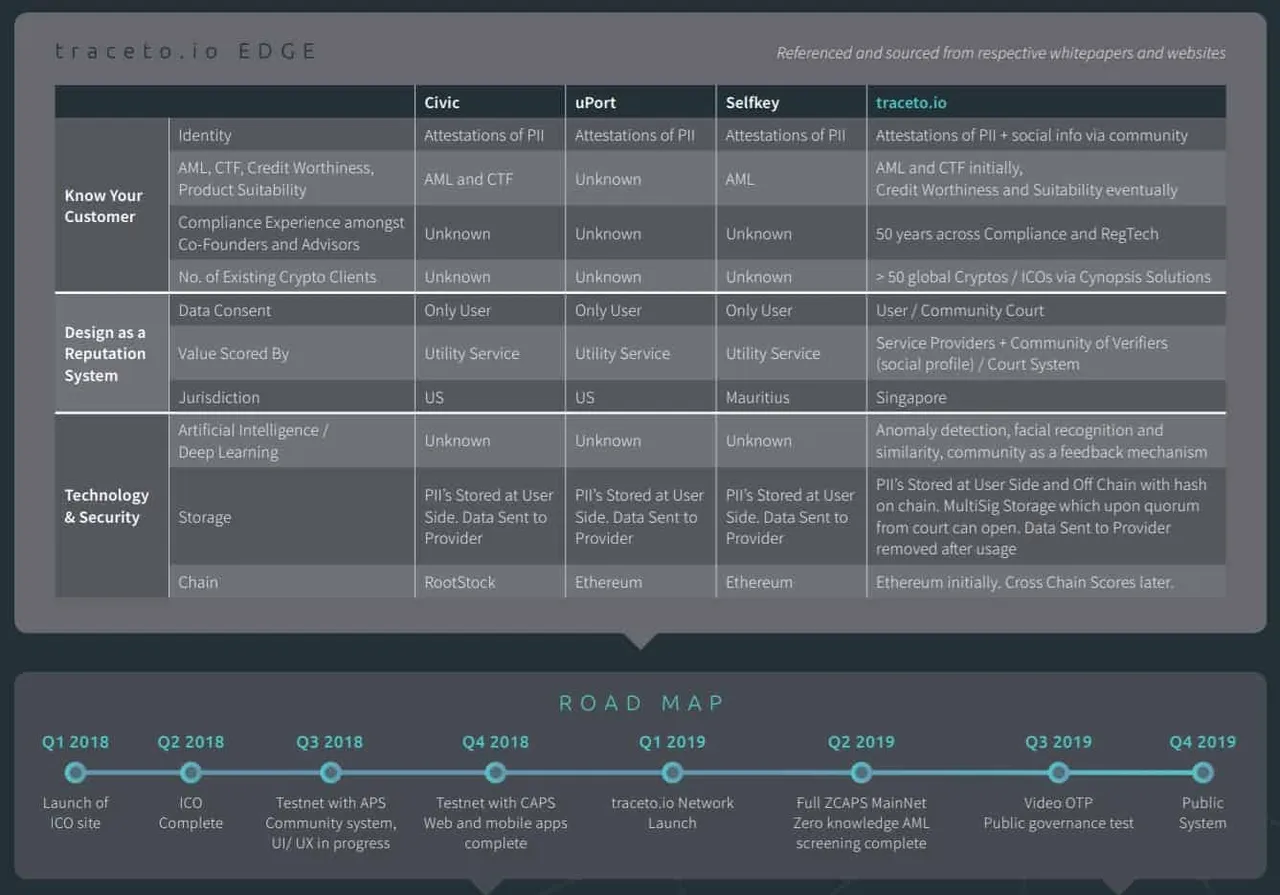The width and height of the screenshot is (1280, 895).
Task: Click the 'Data Consent' row label
Action: (x=224, y=310)
